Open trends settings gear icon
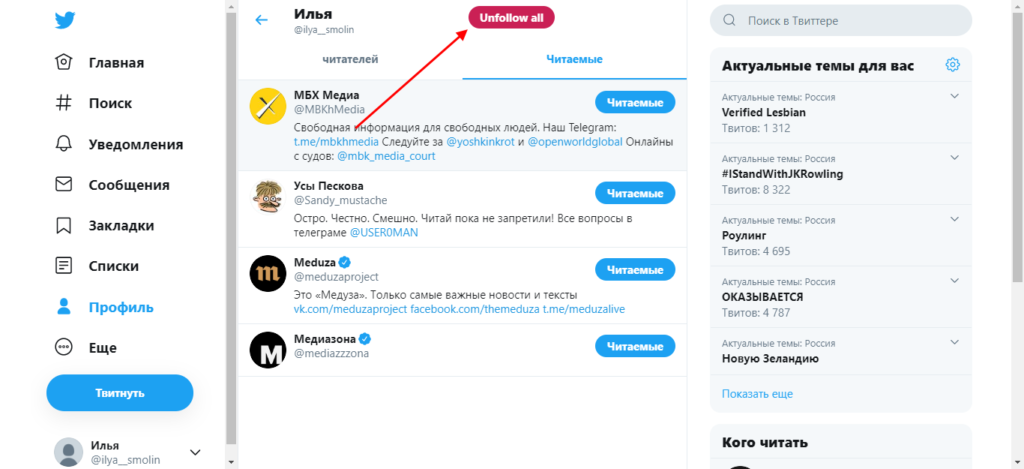 pos(953,66)
